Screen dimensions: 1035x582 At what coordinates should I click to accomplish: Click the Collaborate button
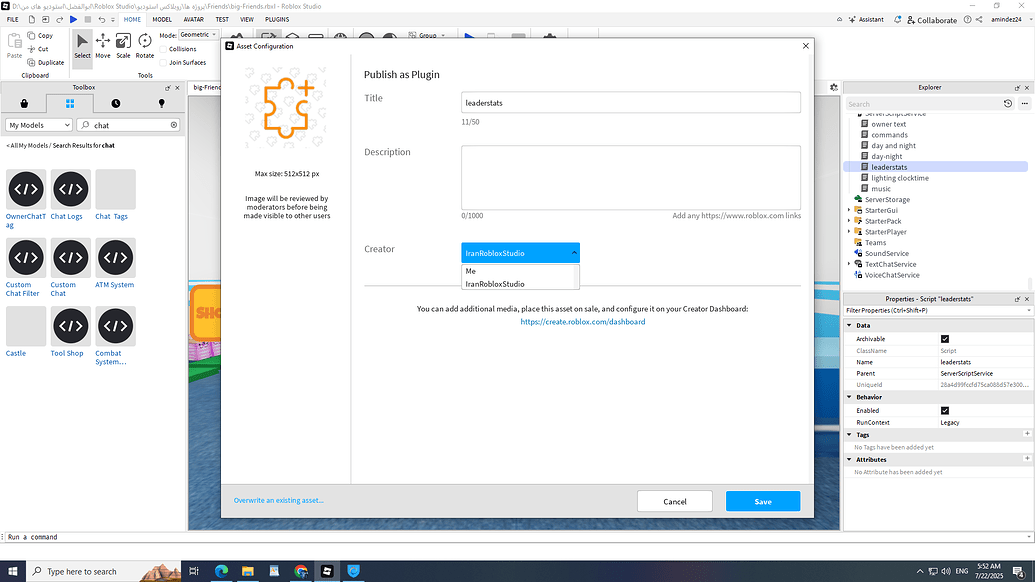tap(932, 20)
